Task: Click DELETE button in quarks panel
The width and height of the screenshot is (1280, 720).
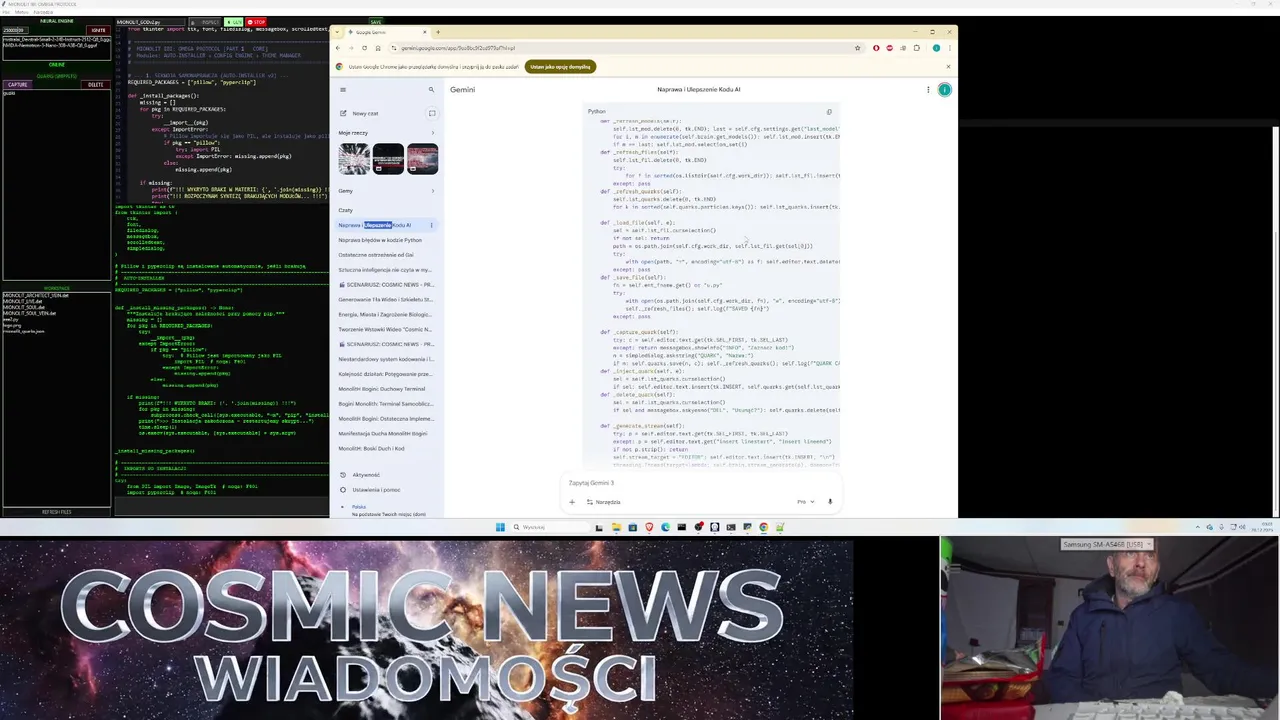Action: click(96, 85)
